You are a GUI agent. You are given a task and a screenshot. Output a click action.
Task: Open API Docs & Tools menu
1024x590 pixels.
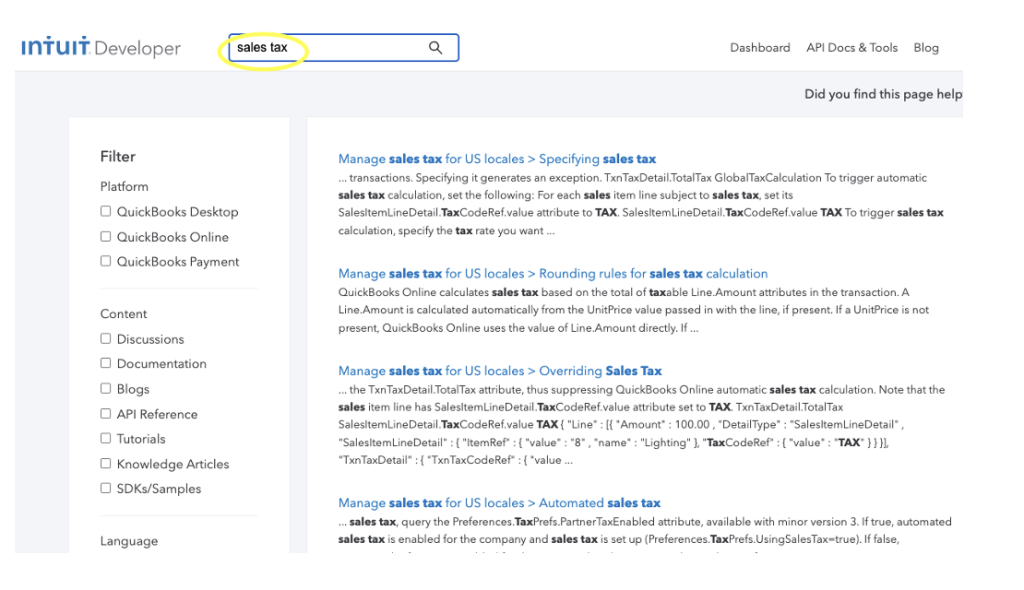point(852,48)
